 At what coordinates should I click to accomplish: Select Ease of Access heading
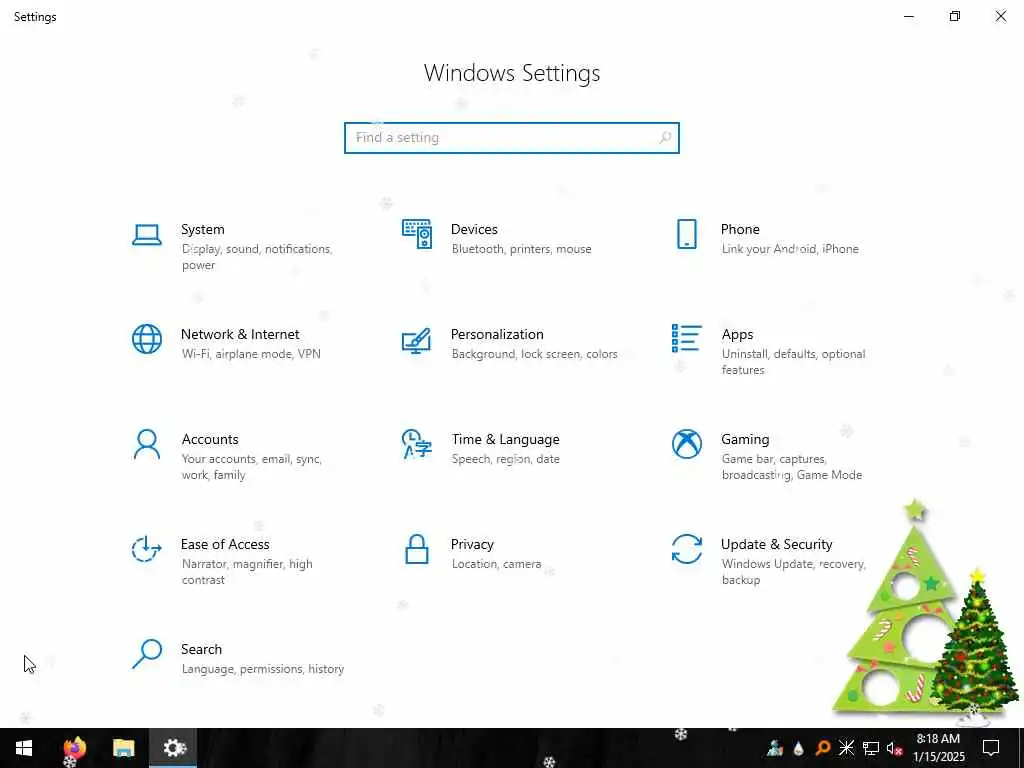pos(225,544)
